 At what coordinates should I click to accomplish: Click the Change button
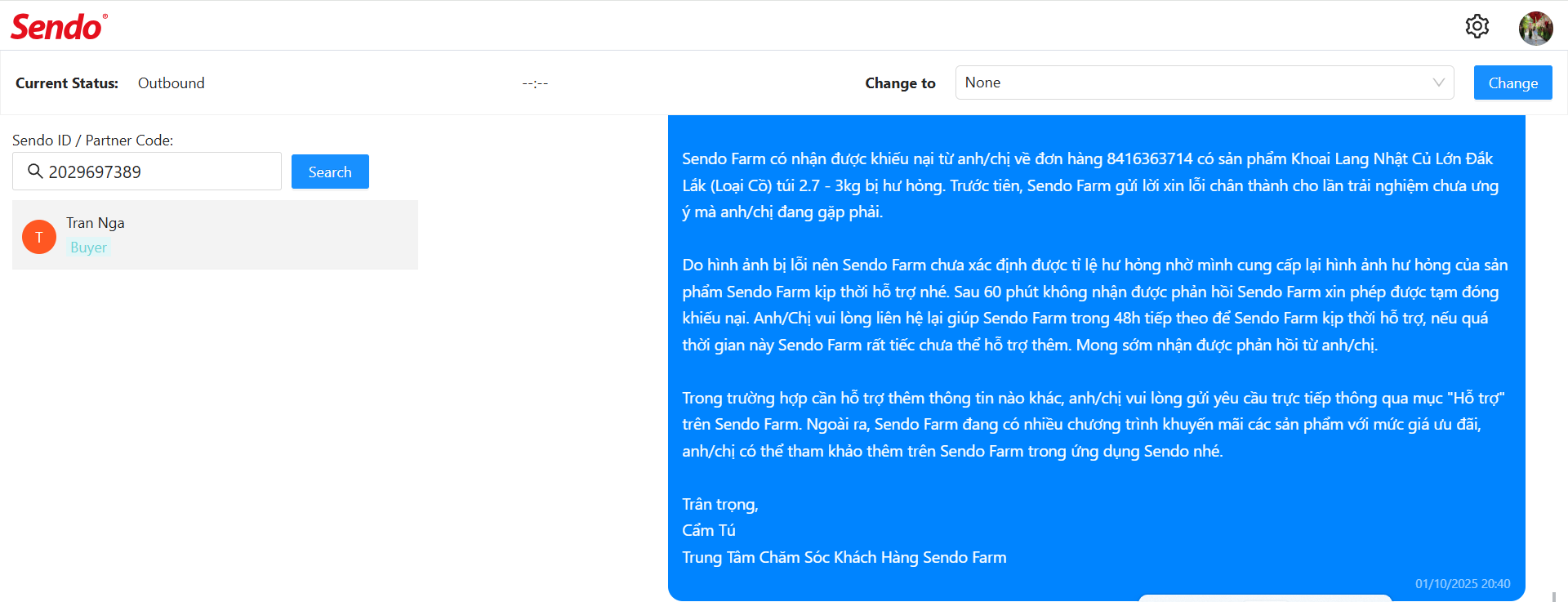(x=1512, y=82)
